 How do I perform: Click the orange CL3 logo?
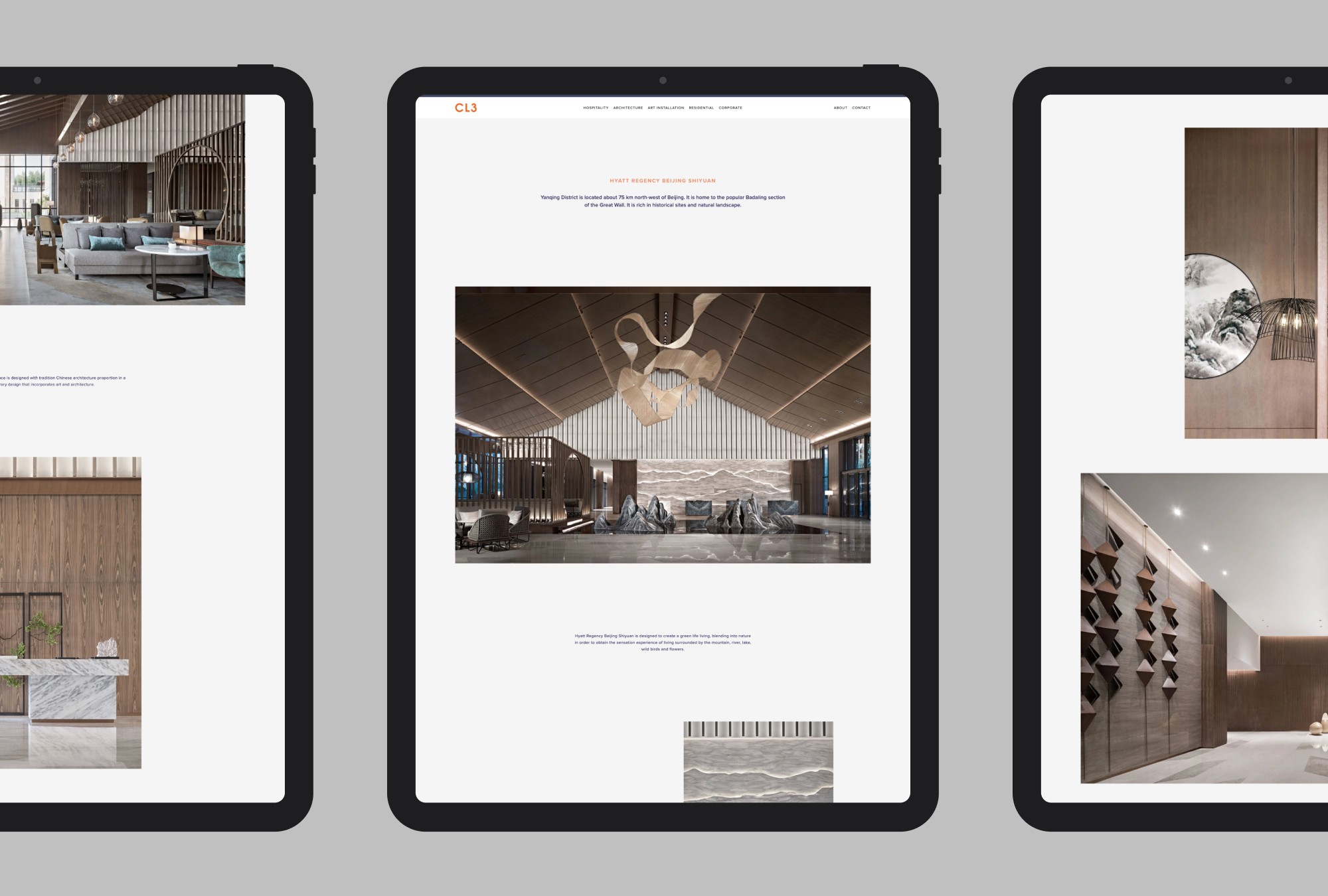[x=465, y=108]
